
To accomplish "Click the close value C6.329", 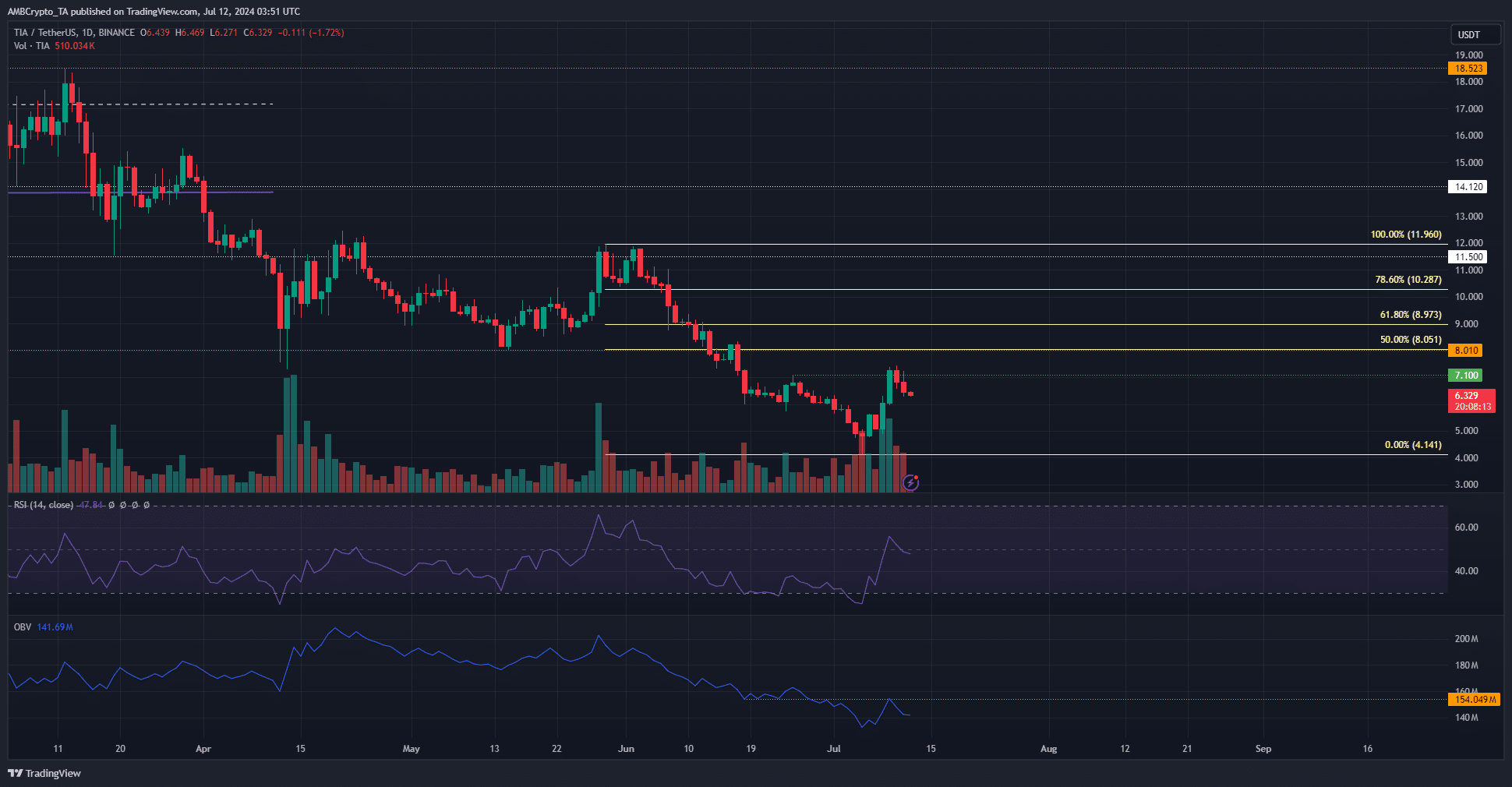I will [258, 33].
